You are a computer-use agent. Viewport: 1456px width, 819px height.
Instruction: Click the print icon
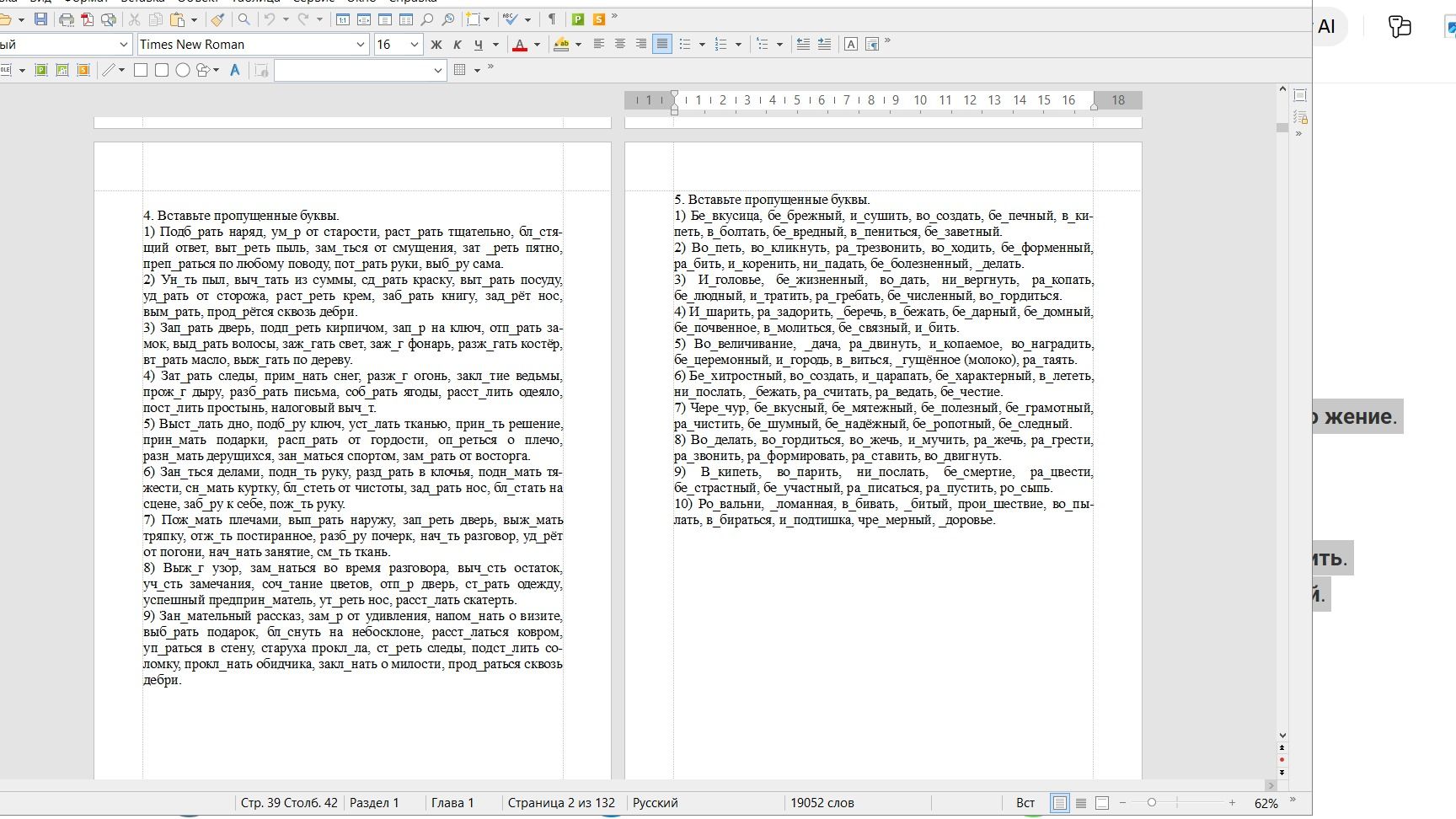point(67,19)
